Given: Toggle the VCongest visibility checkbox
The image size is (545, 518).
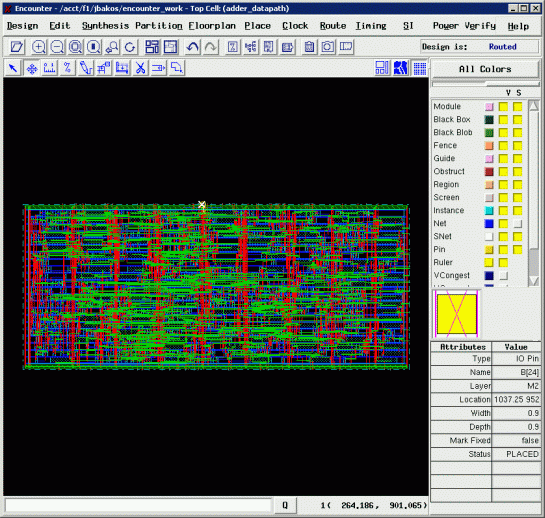Looking at the screenshot, I should click(503, 275).
